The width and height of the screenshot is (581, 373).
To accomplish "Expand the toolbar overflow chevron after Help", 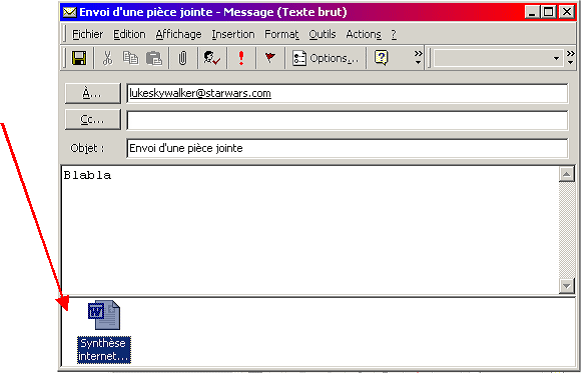I will pyautogui.click(x=418, y=58).
